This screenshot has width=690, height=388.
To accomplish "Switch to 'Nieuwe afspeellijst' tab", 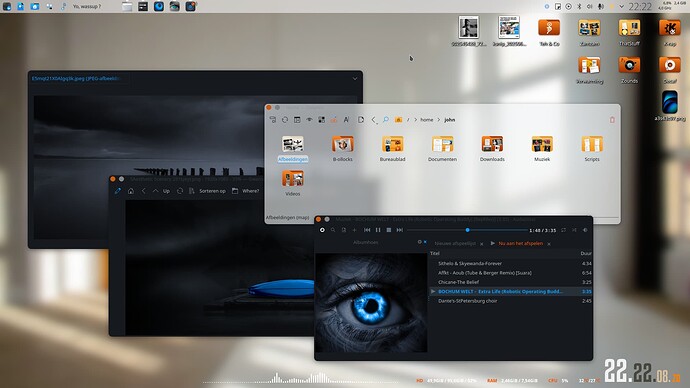I will pyautogui.click(x=455, y=243).
